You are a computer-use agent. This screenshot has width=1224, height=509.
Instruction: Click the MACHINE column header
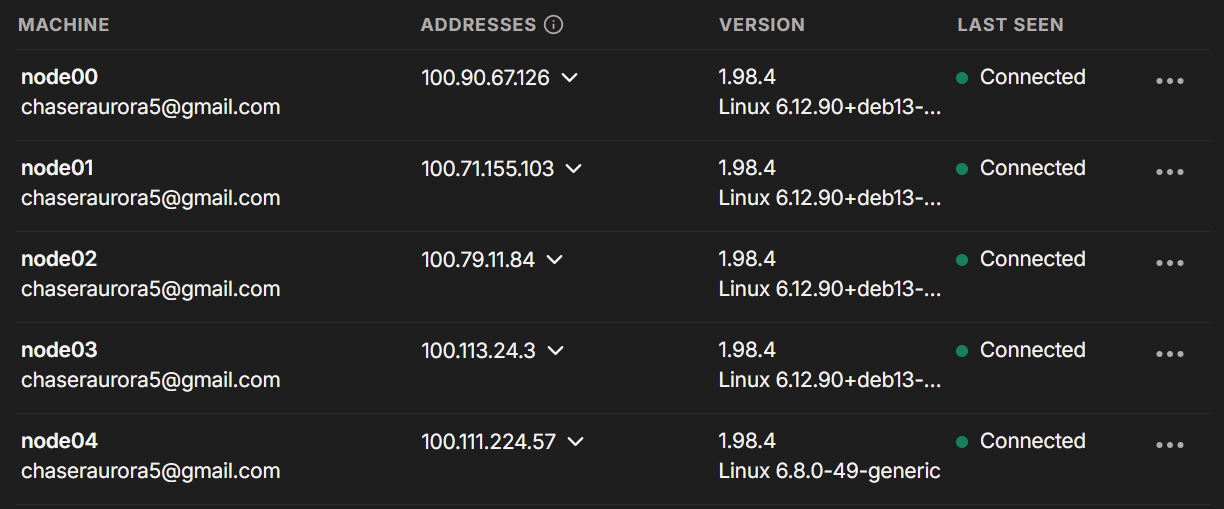tap(64, 25)
